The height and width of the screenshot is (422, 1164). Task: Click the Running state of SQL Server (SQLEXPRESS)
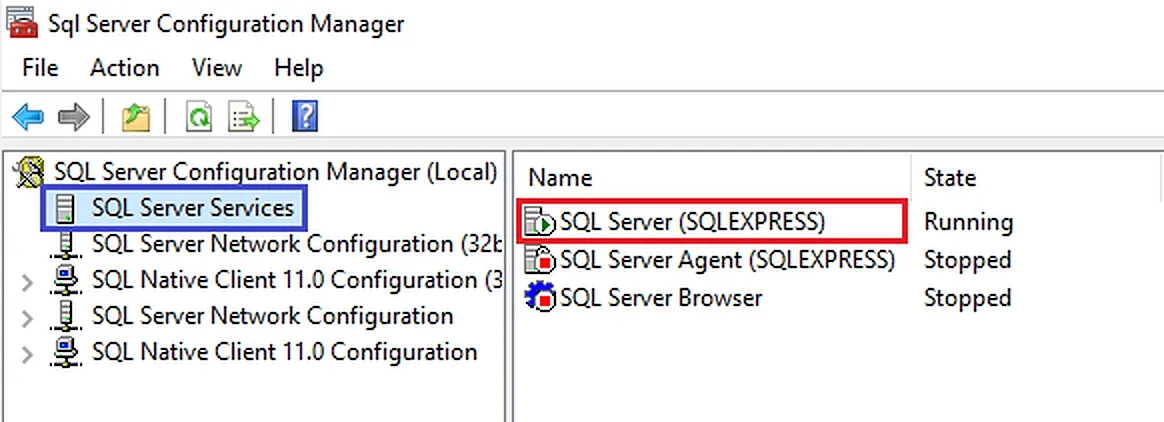(968, 221)
